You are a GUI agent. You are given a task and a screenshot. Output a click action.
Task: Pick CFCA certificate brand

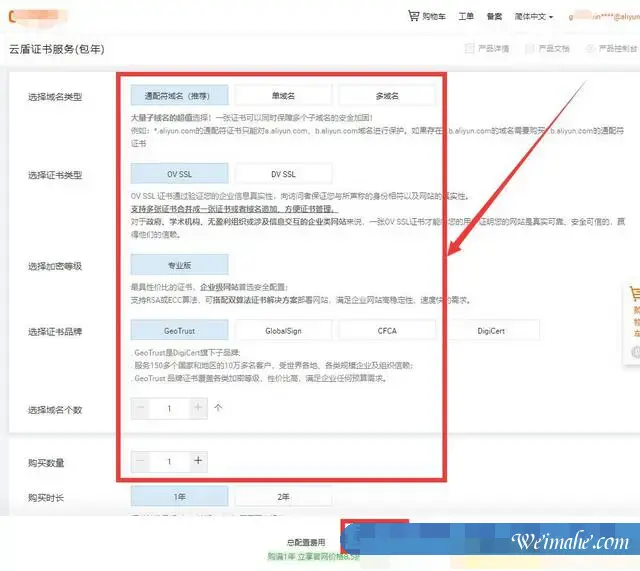(x=387, y=331)
